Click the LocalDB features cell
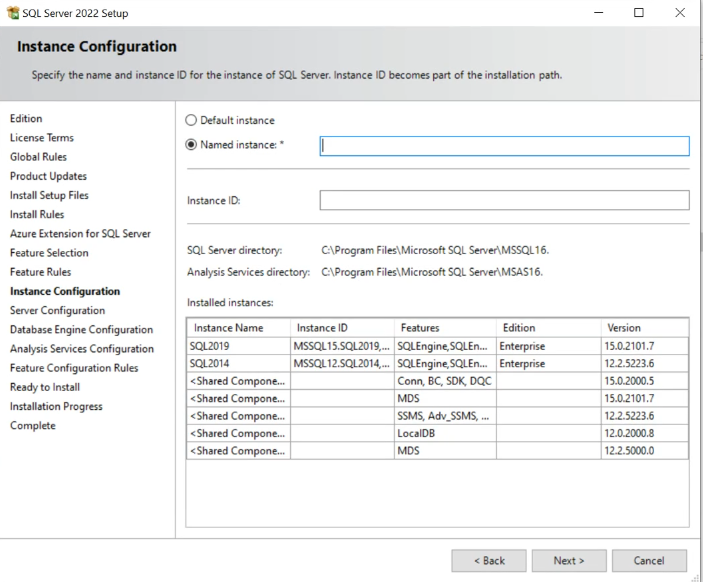703x582 pixels. pos(445,434)
